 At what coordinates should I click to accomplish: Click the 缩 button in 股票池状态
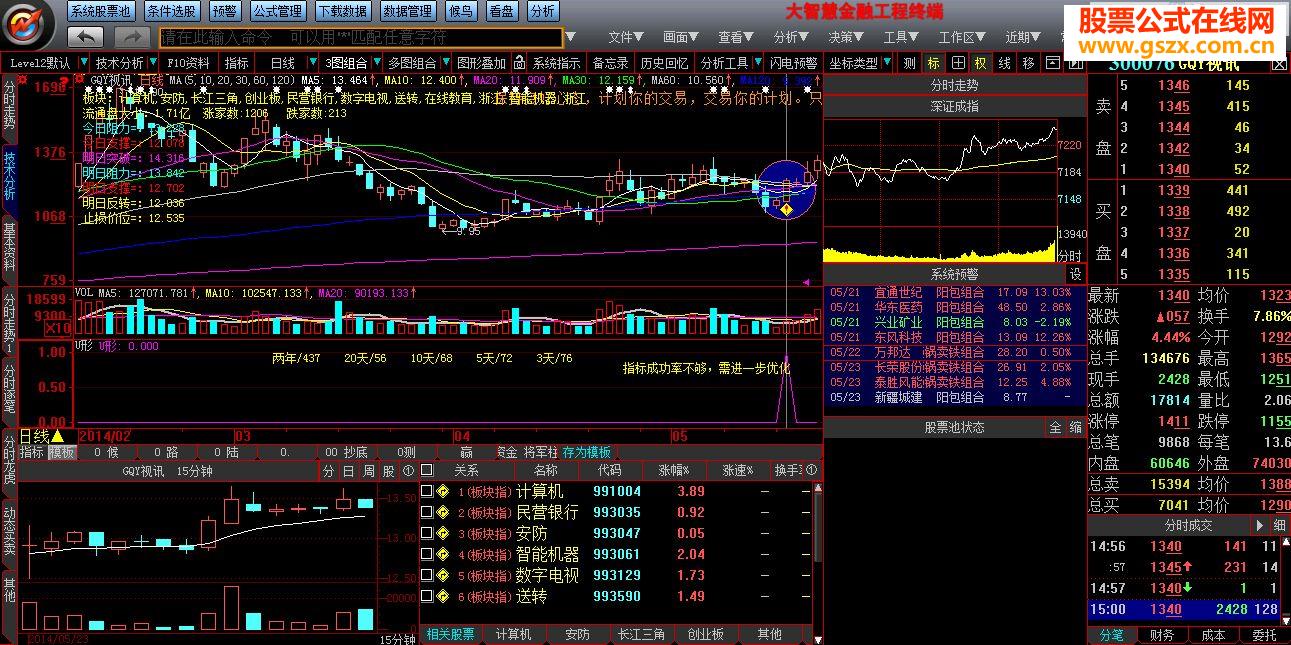tap(1075, 427)
